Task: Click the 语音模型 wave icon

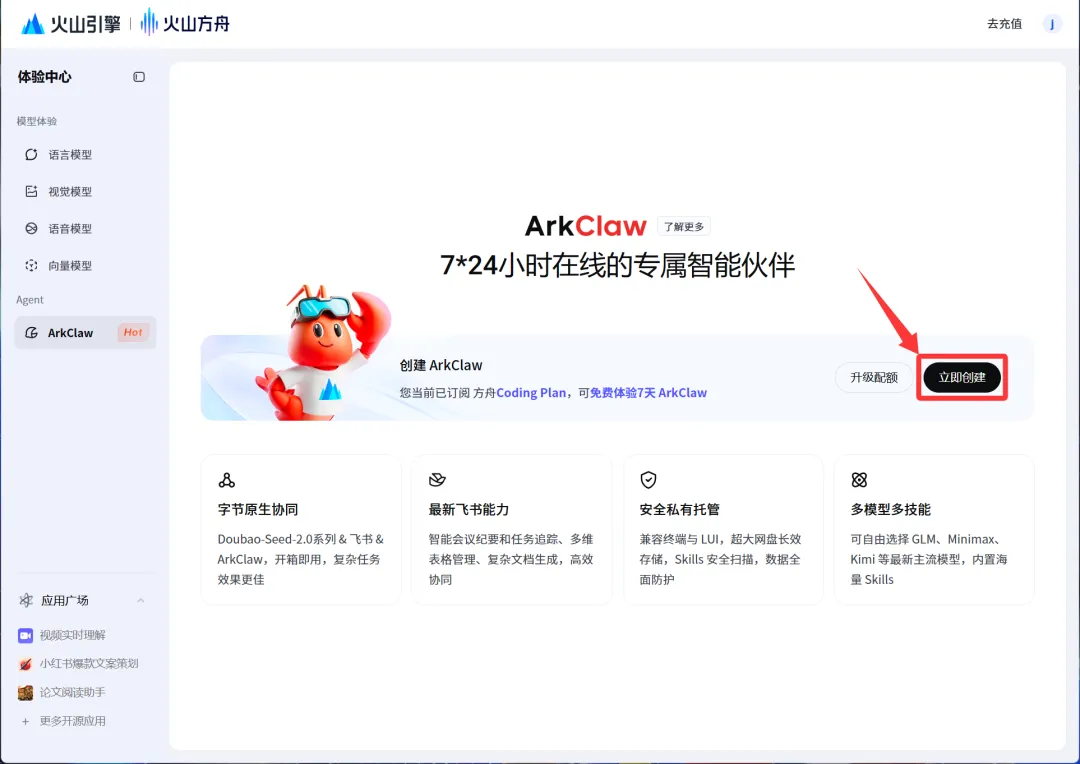Action: tap(31, 228)
